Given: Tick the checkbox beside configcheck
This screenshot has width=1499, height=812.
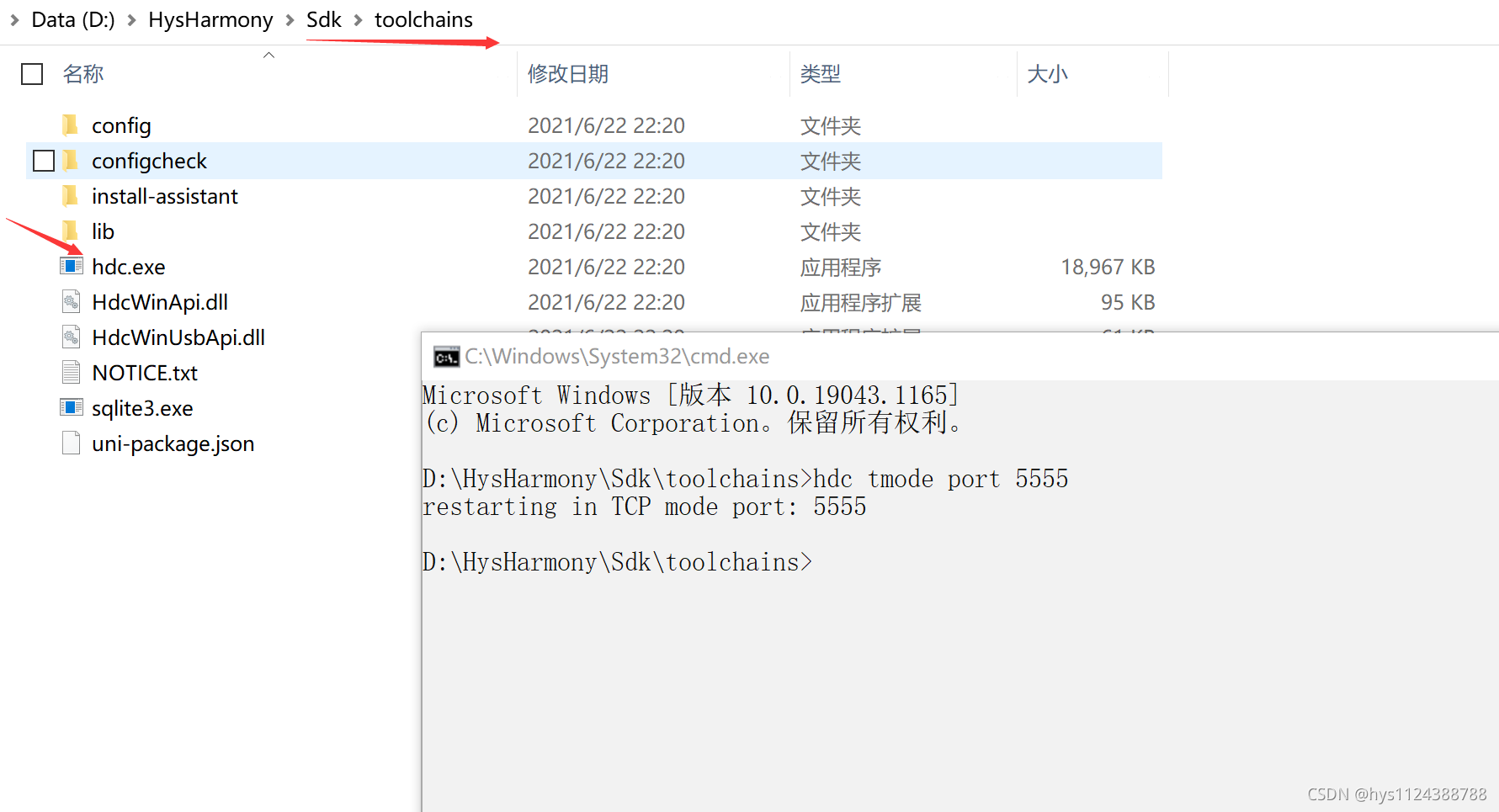Looking at the screenshot, I should [x=44, y=161].
